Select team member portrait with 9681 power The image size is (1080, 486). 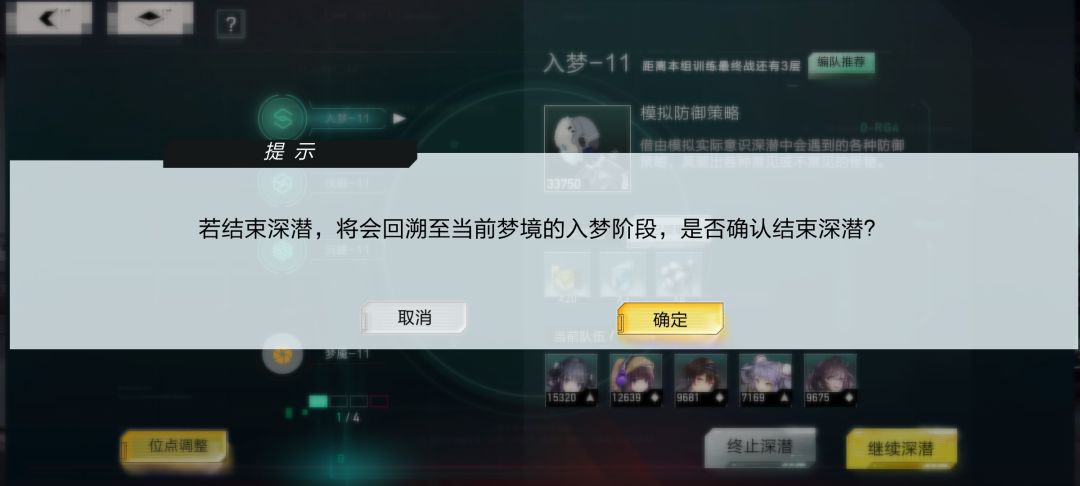(700, 379)
